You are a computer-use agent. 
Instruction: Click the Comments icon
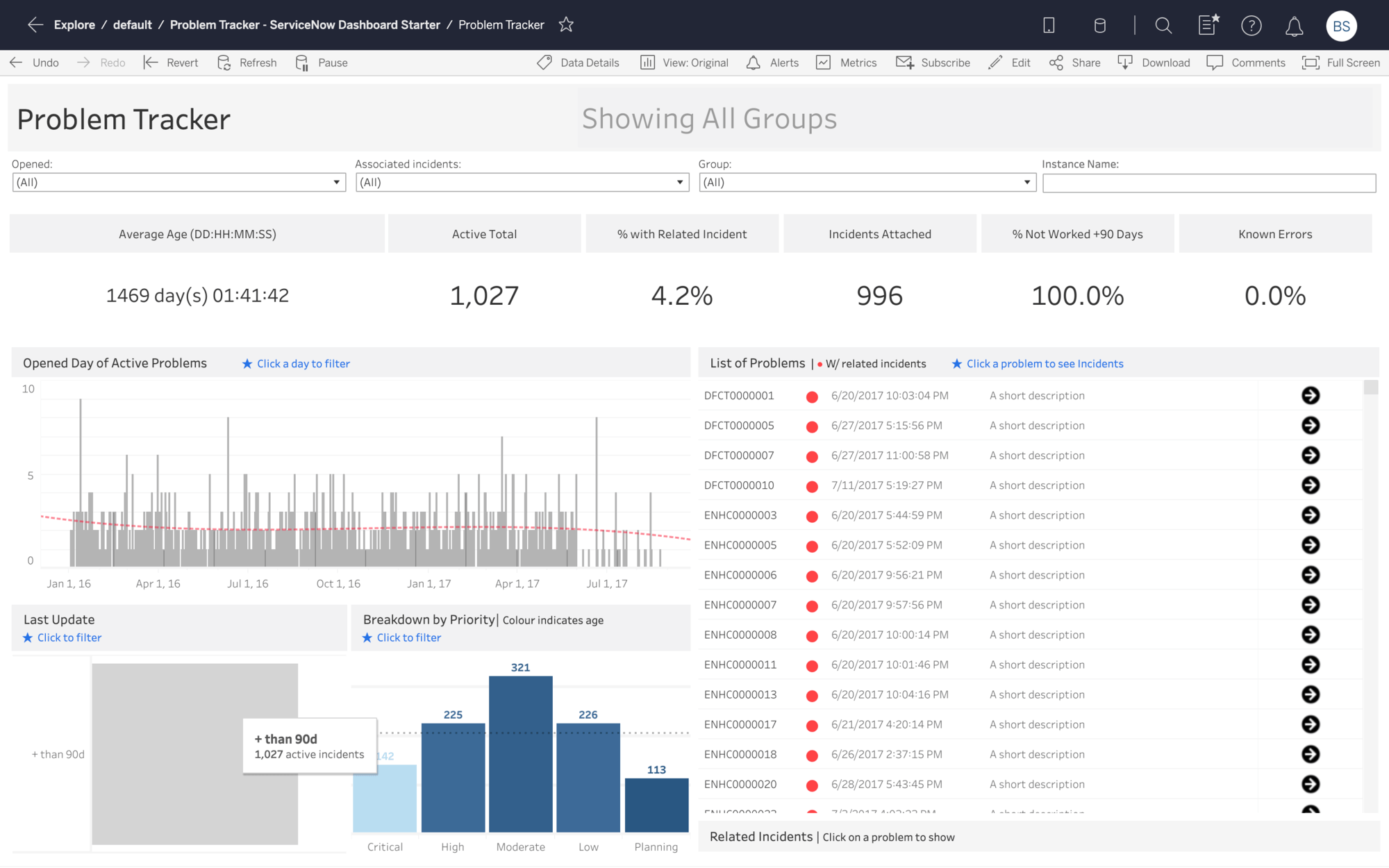tap(1214, 62)
